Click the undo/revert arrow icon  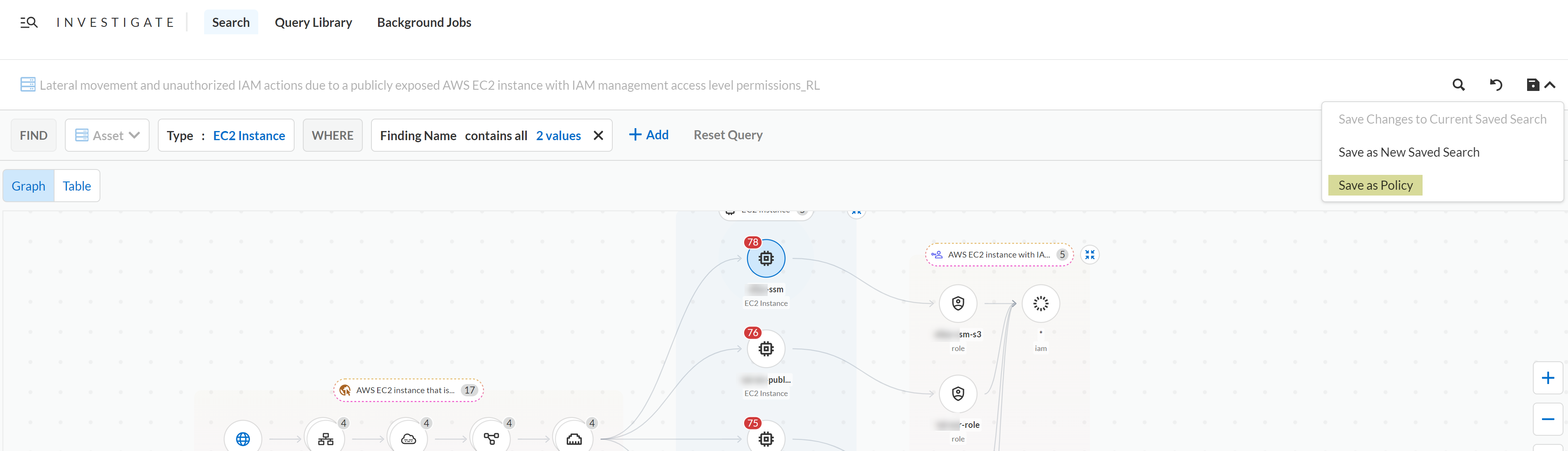1496,85
